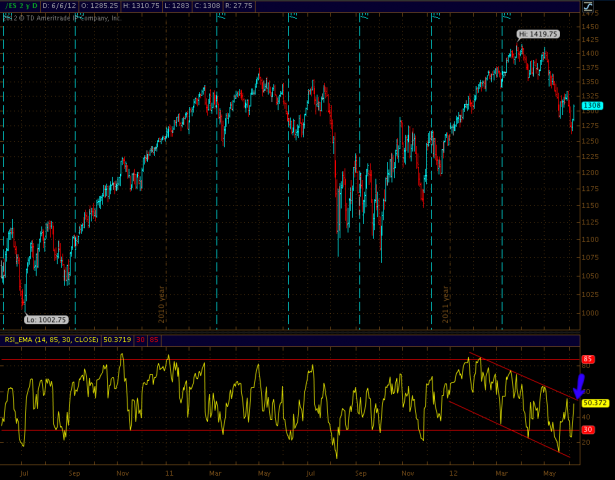
Task: Click the yellow 50.372 RSI value tag
Action: click(x=595, y=403)
